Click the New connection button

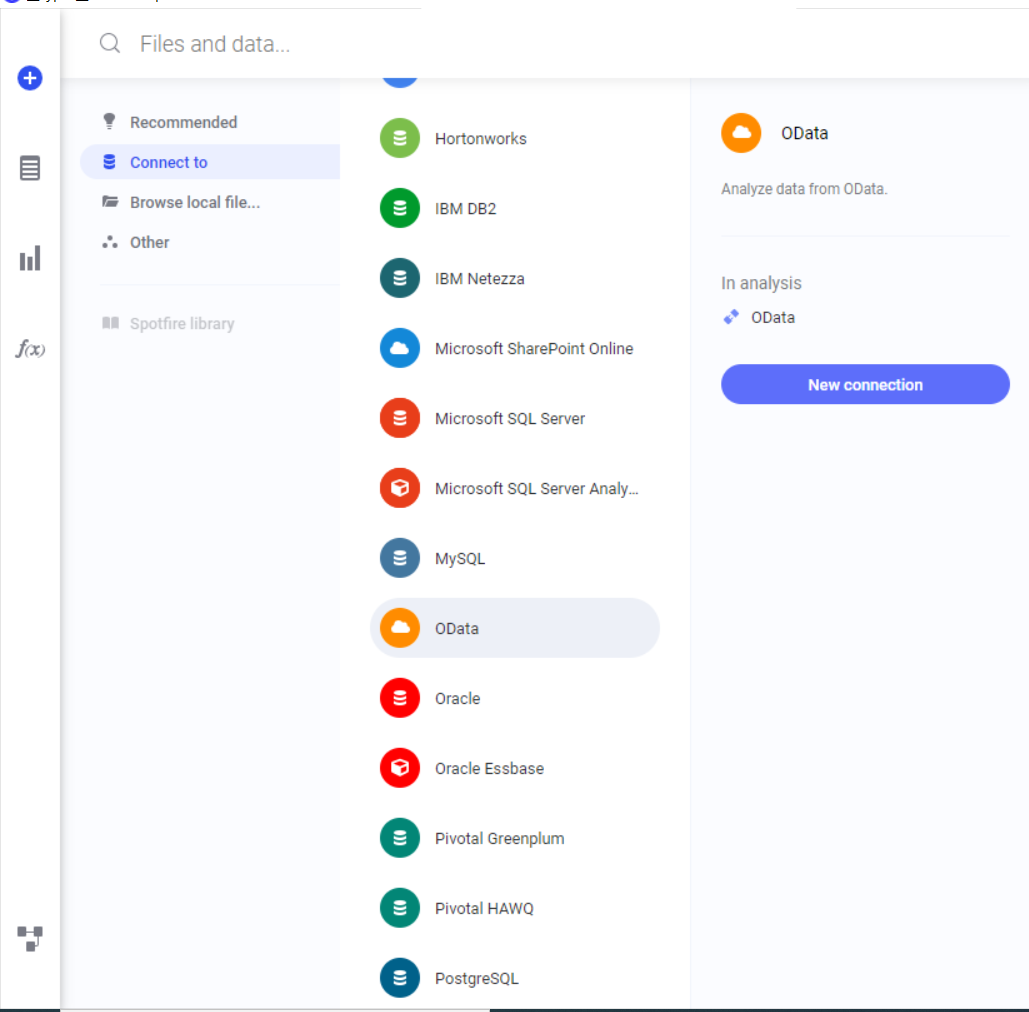(865, 385)
